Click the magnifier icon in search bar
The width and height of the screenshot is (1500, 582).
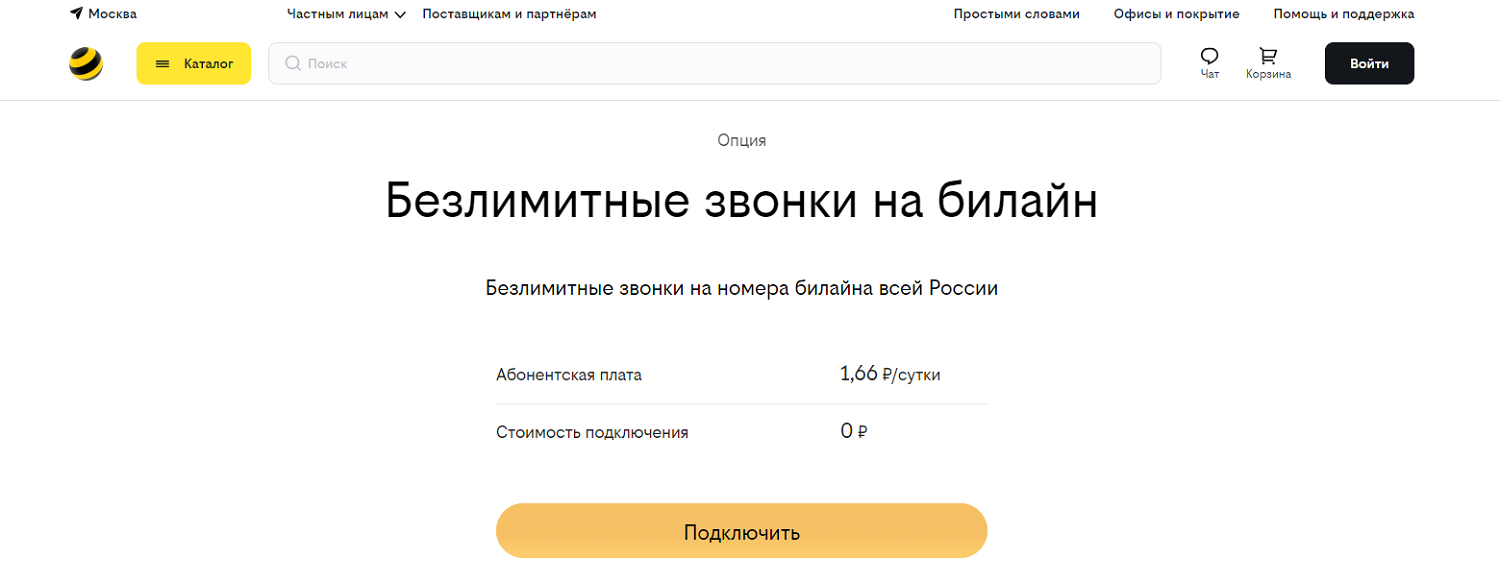tap(293, 63)
